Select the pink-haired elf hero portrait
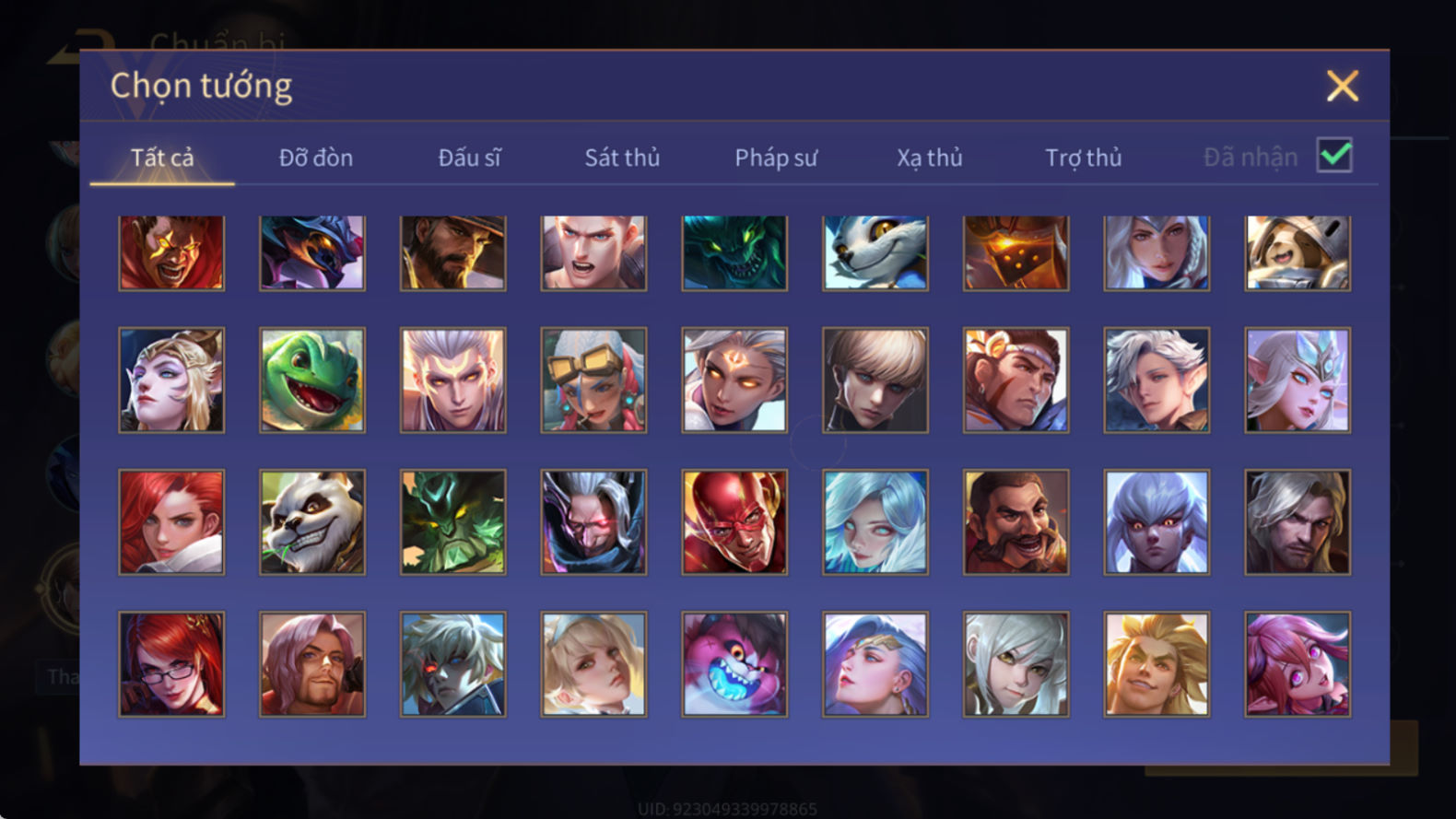 click(1297, 663)
